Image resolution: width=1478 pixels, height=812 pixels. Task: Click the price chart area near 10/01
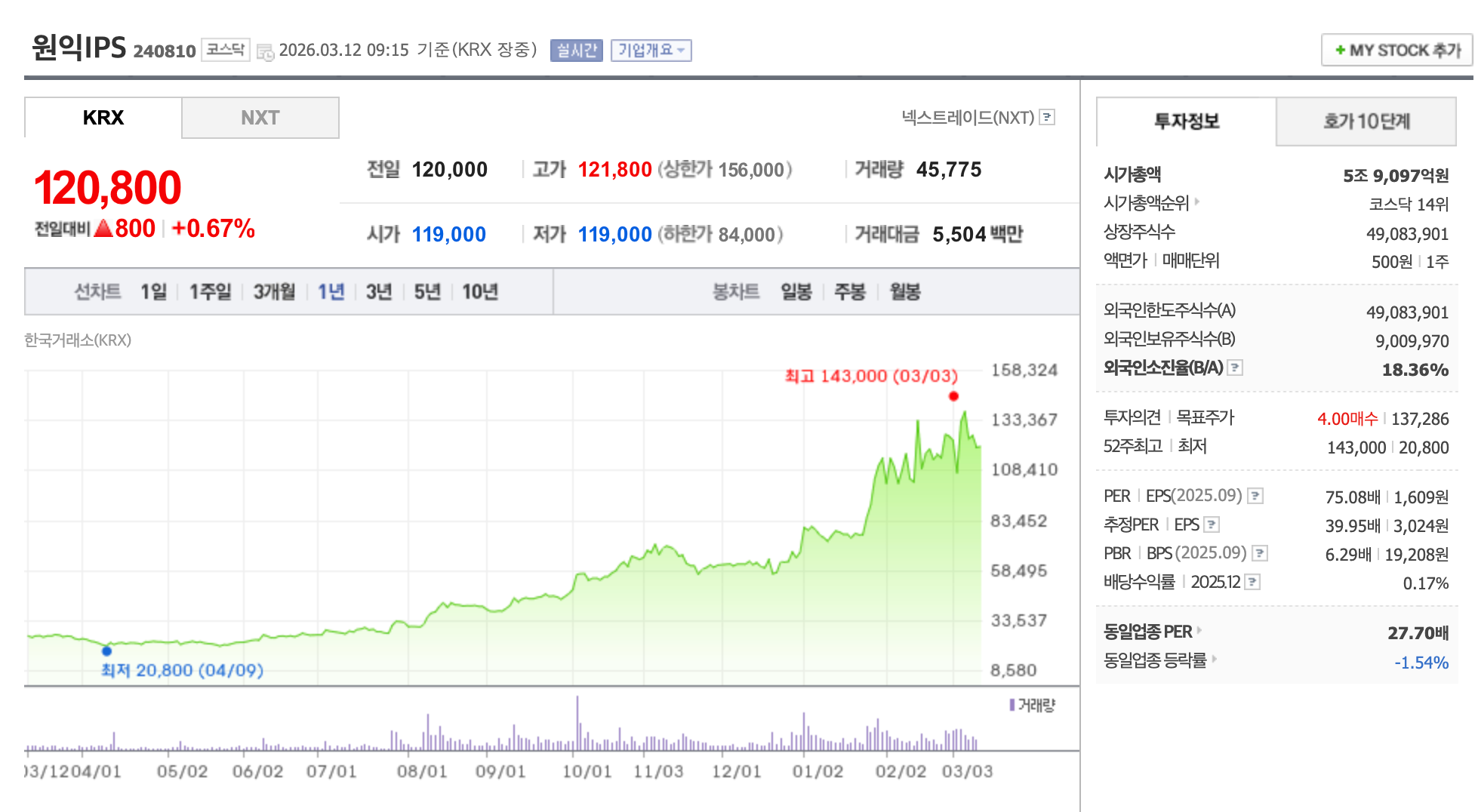pos(574,528)
